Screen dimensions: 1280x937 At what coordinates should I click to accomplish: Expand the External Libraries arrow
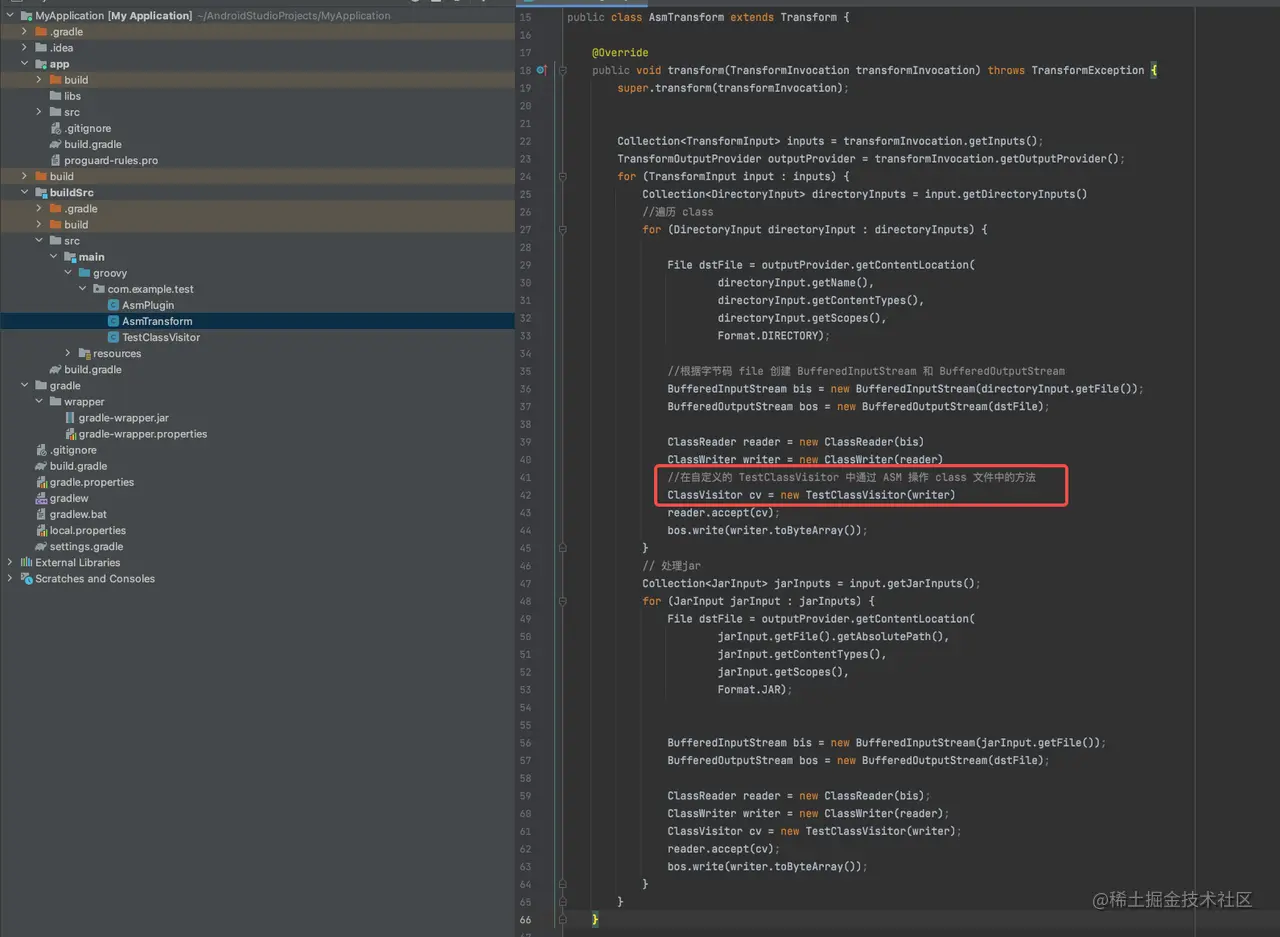[10, 562]
